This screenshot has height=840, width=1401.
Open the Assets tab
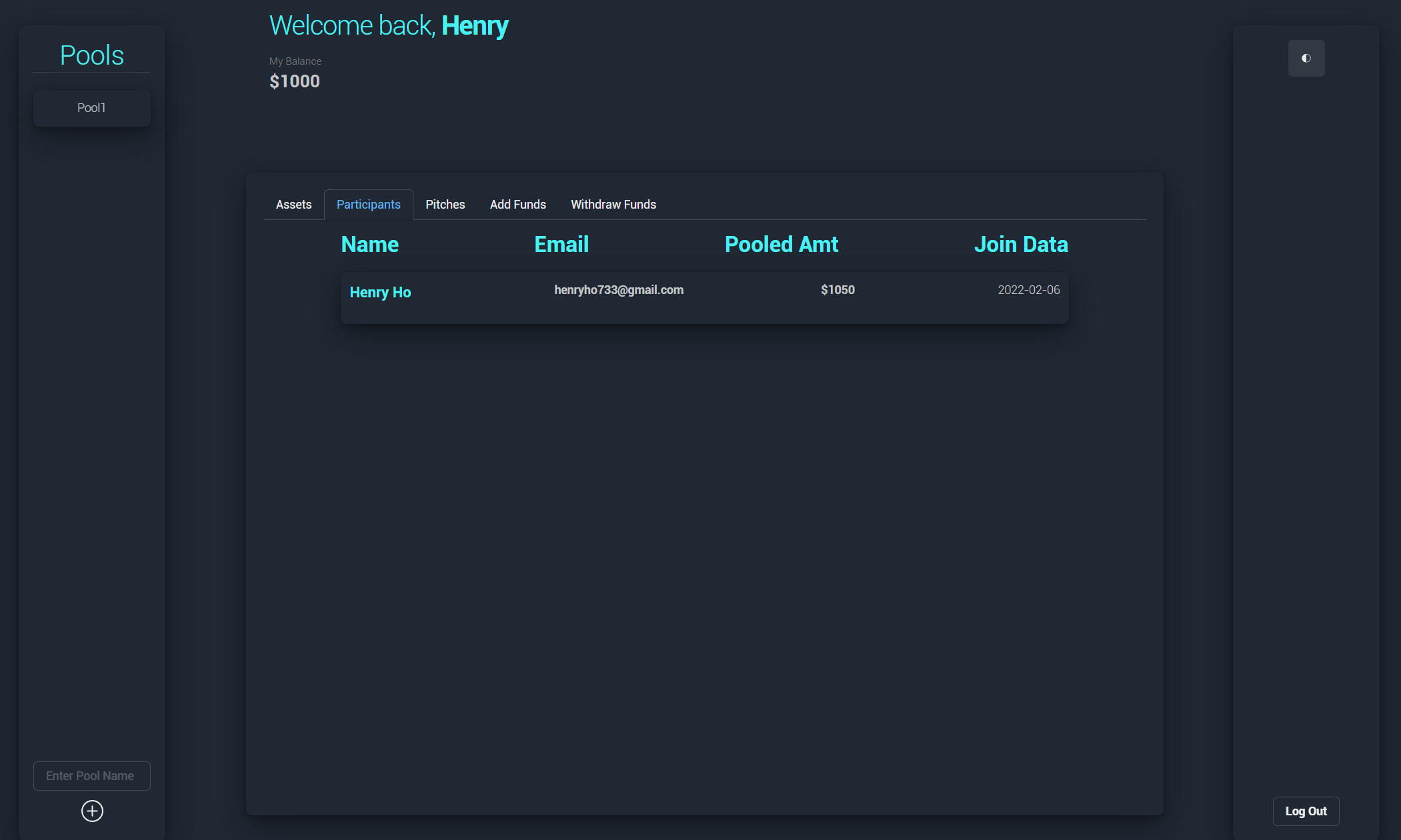click(x=293, y=205)
